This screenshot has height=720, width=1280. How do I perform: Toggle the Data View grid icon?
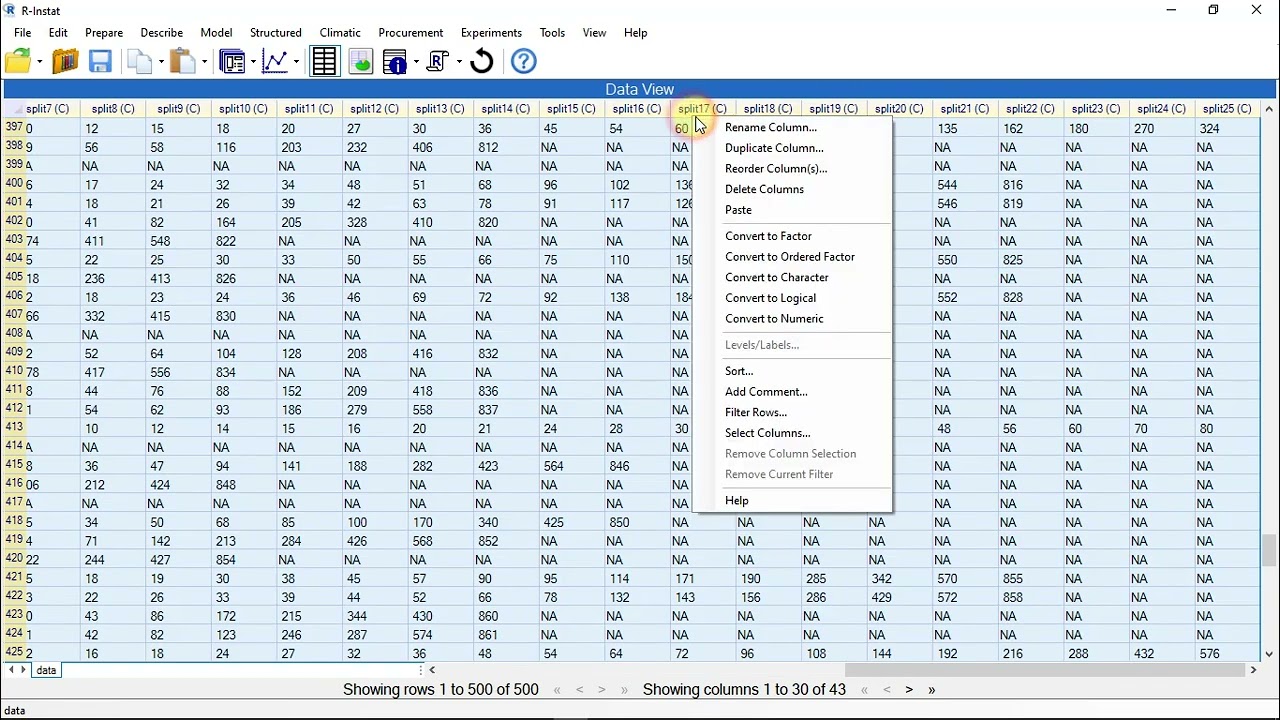click(324, 62)
